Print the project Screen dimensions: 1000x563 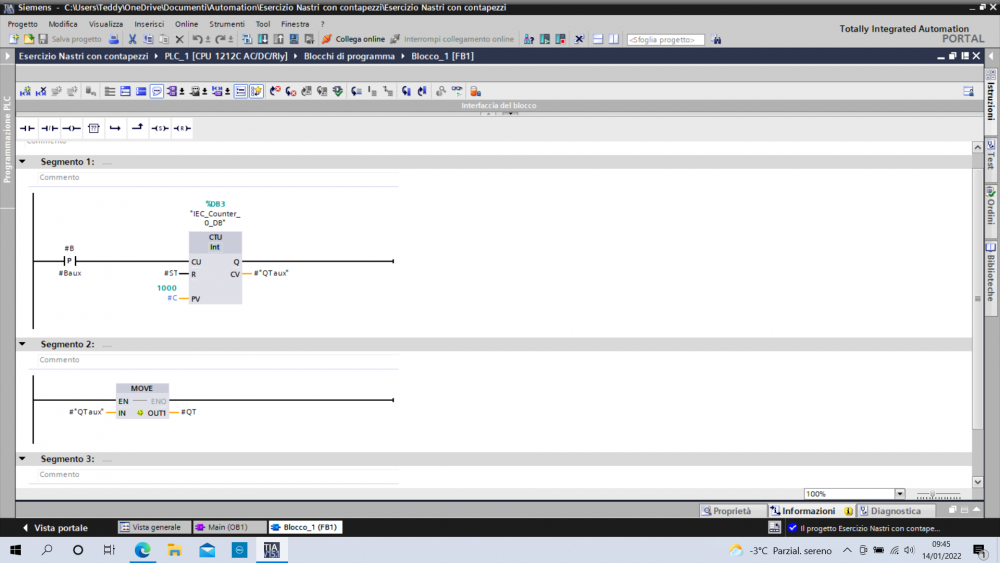click(x=114, y=39)
